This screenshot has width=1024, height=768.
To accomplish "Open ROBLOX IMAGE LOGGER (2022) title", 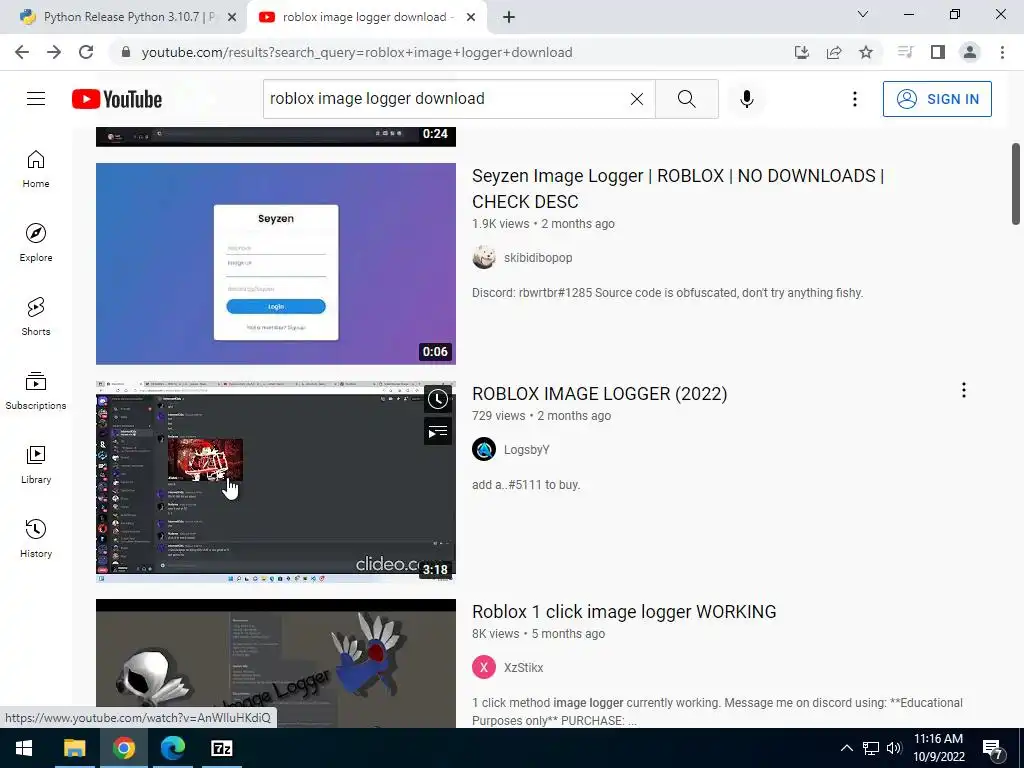I will click(600, 394).
